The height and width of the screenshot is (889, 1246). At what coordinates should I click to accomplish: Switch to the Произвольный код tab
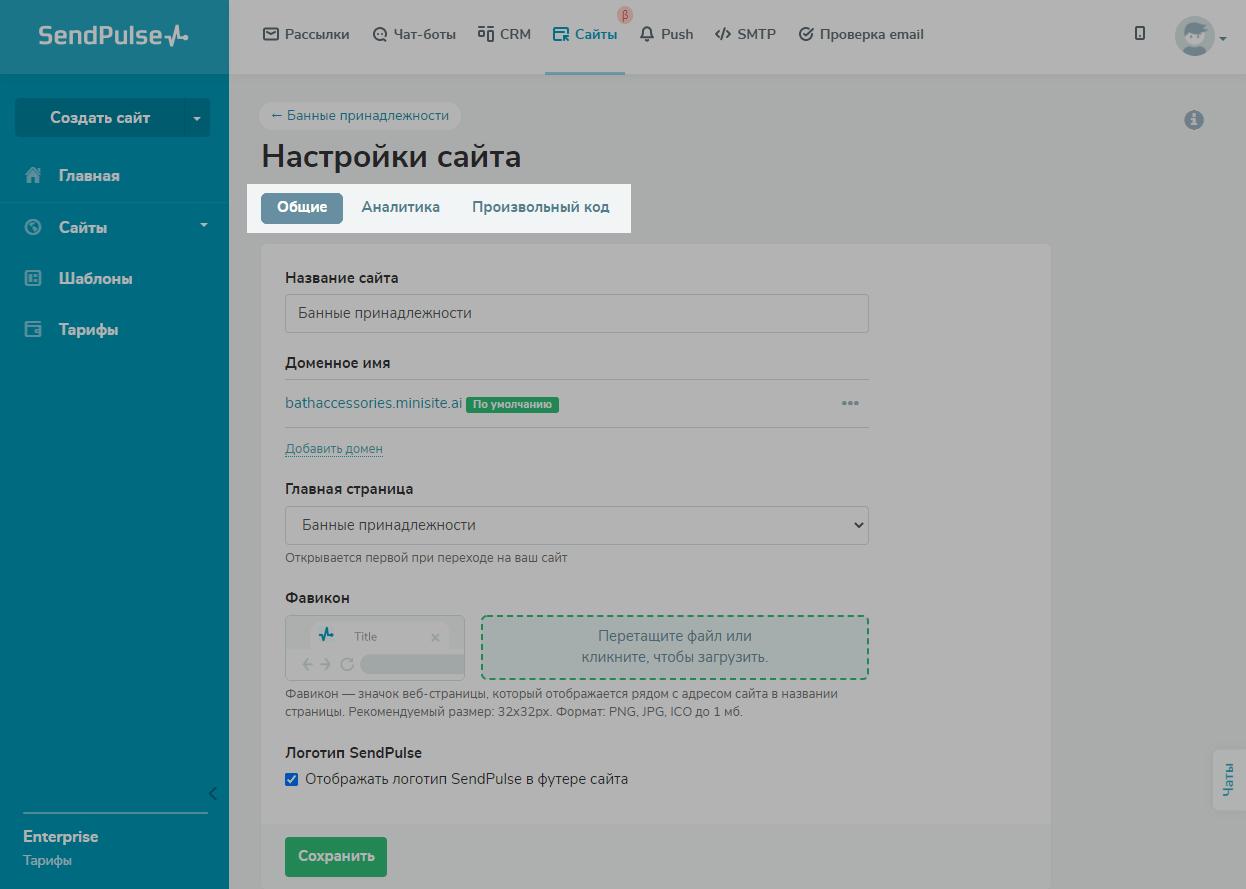click(x=540, y=208)
